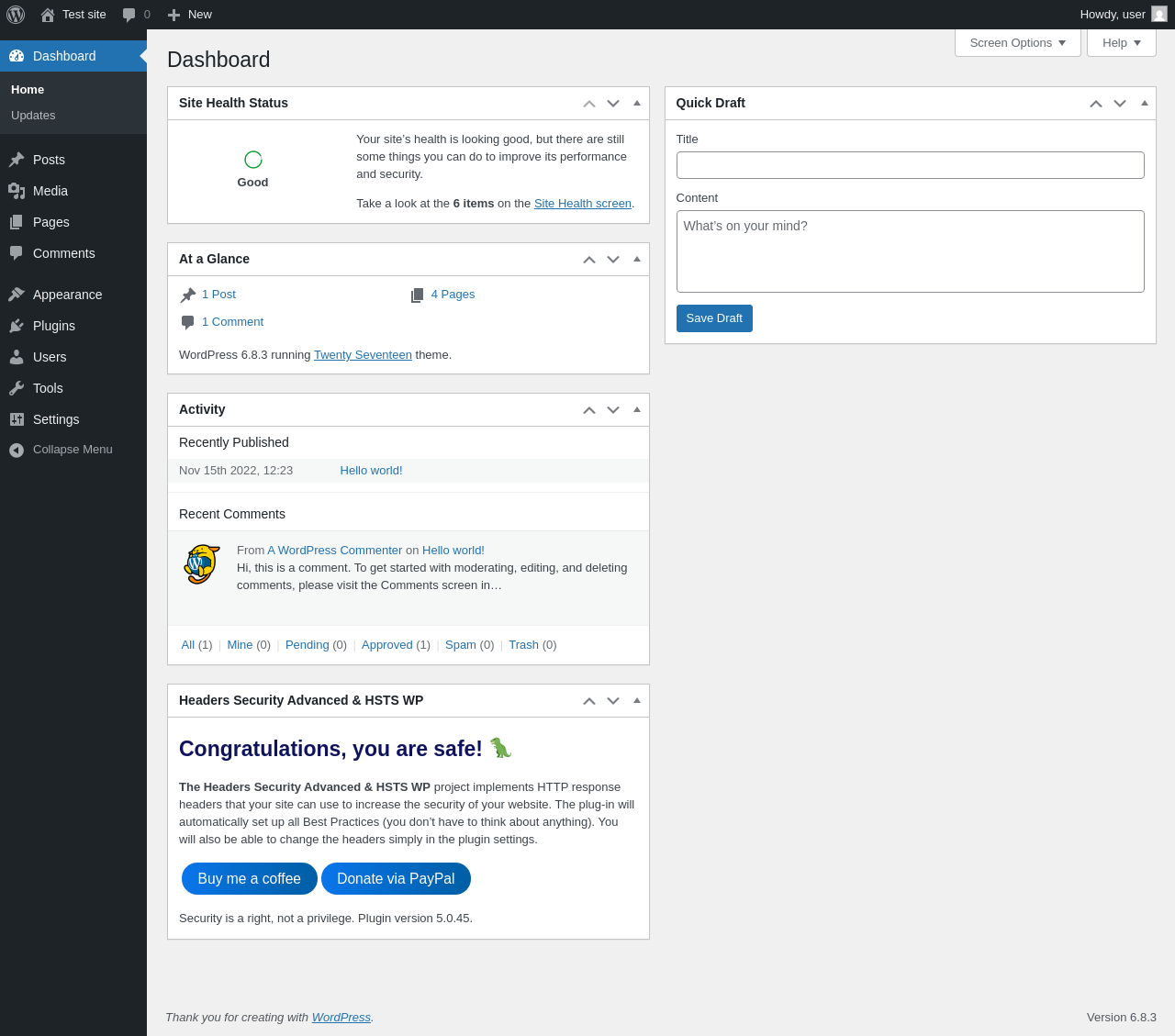
Task: Open the comments bubble icon in admin bar
Action: coord(129,15)
